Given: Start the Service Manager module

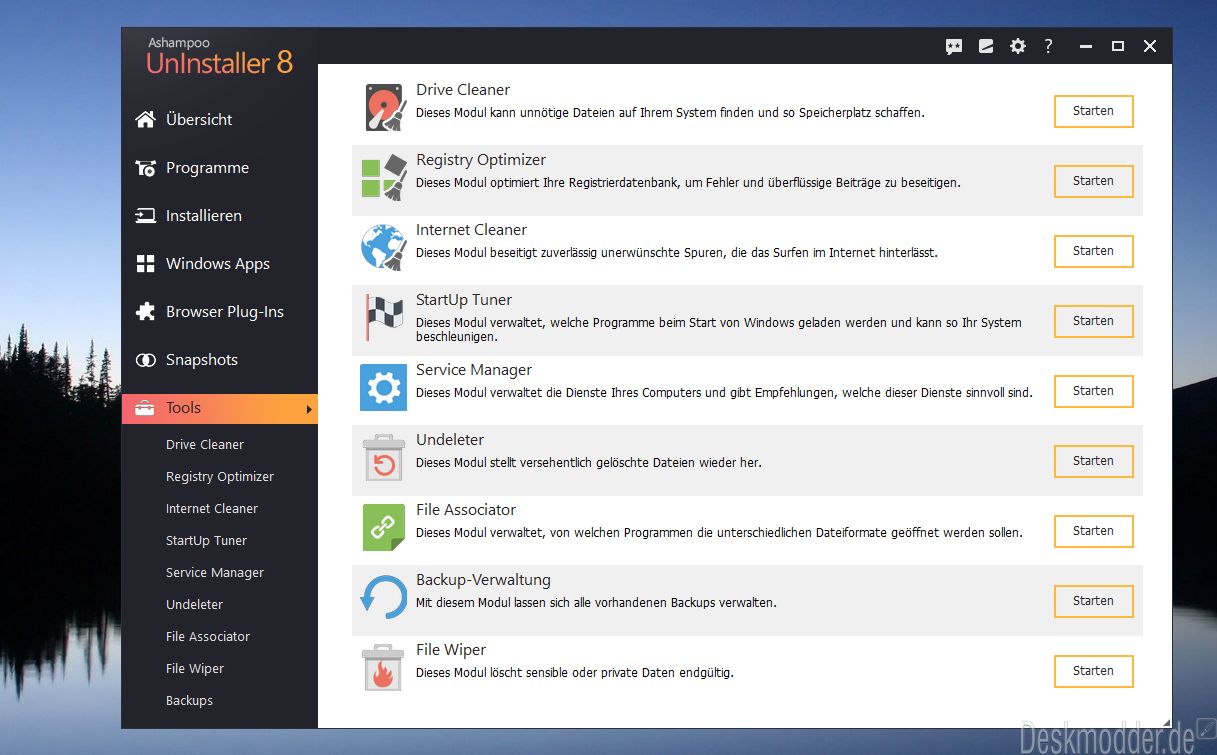Looking at the screenshot, I should (x=1093, y=391).
